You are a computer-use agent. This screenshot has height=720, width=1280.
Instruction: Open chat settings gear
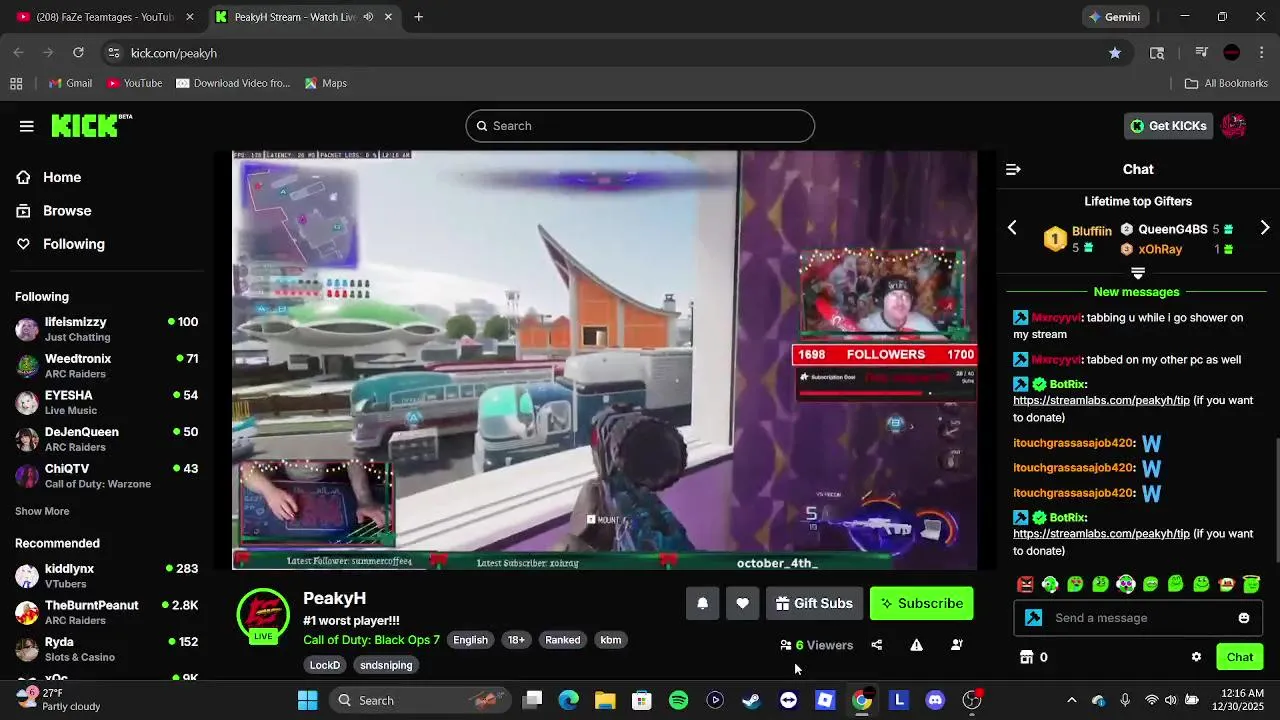click(1196, 657)
